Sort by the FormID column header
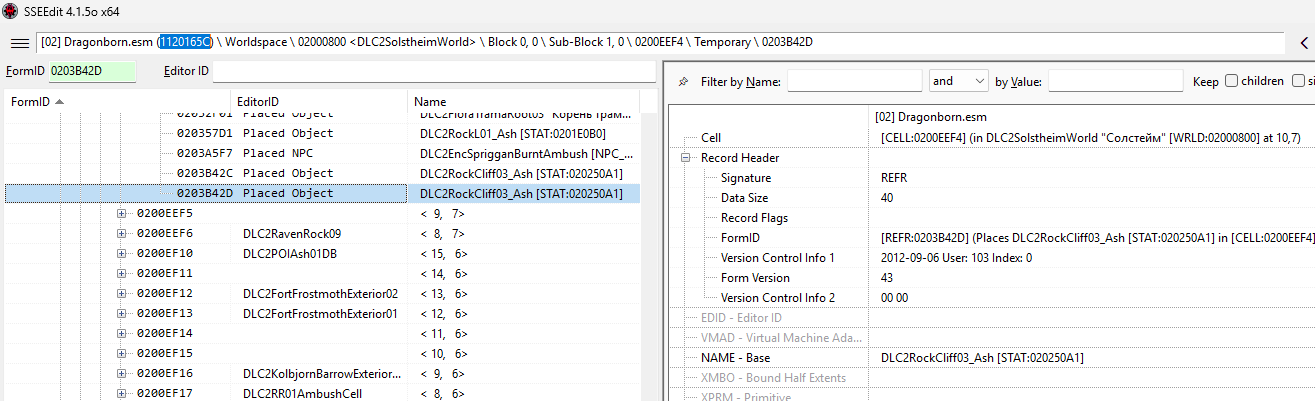 (x=117, y=102)
